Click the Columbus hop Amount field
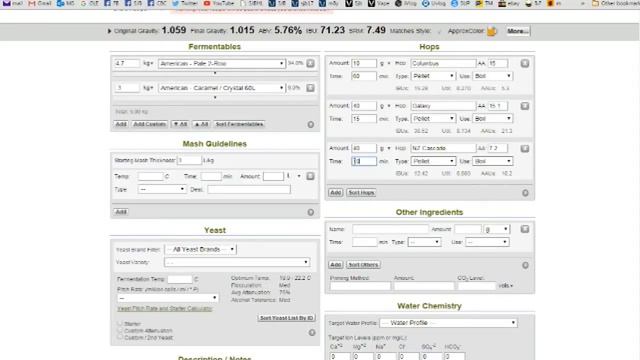The image size is (640, 360). [364, 63]
